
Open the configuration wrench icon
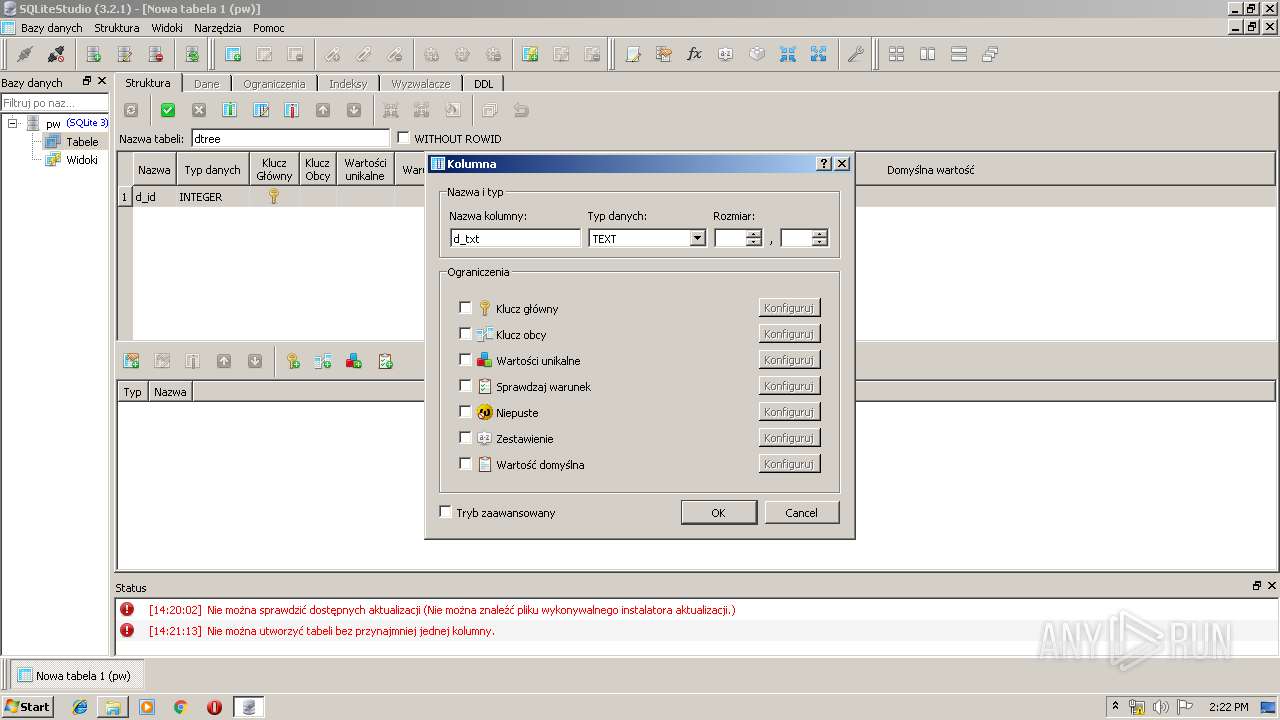tap(855, 54)
